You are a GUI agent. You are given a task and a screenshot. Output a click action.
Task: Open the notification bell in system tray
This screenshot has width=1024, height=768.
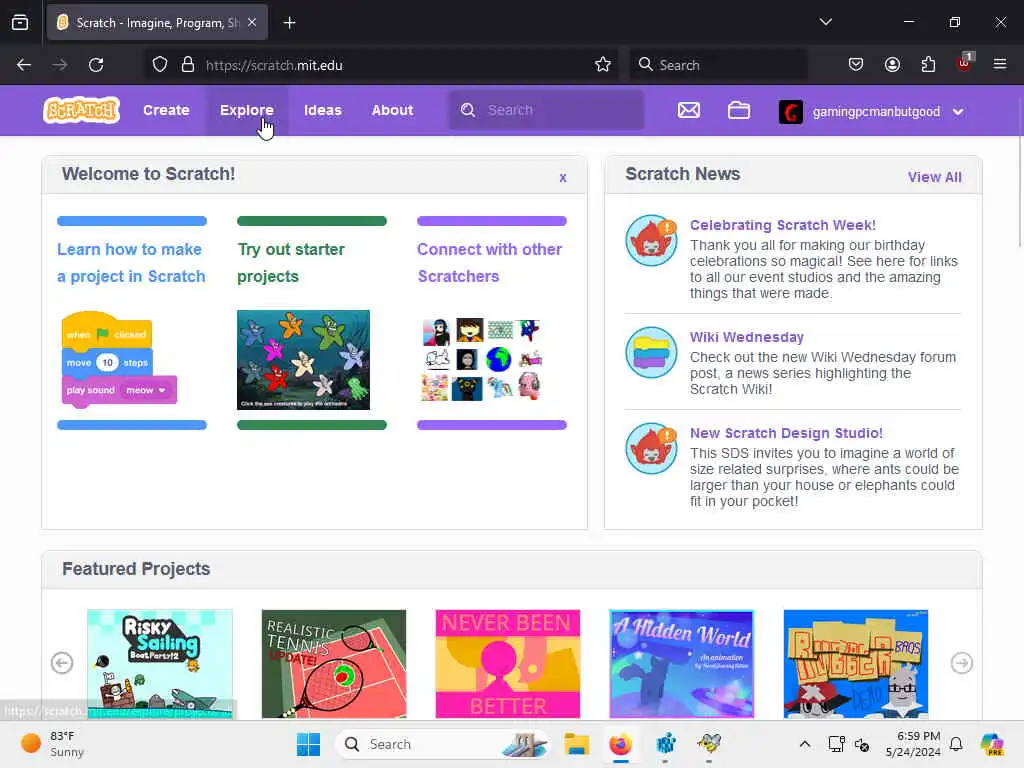tap(956, 744)
